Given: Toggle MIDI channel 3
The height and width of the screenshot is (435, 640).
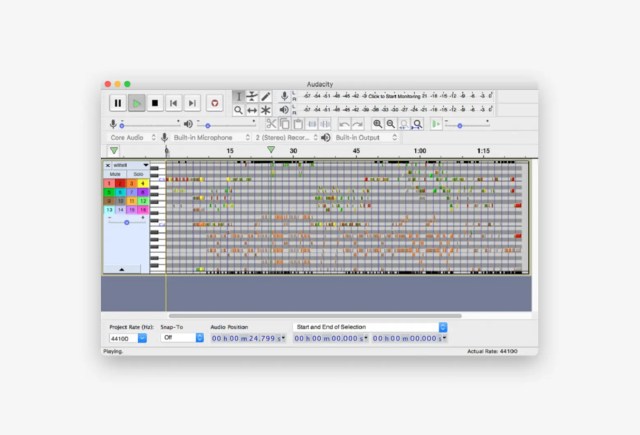Looking at the screenshot, I should coord(132,184).
